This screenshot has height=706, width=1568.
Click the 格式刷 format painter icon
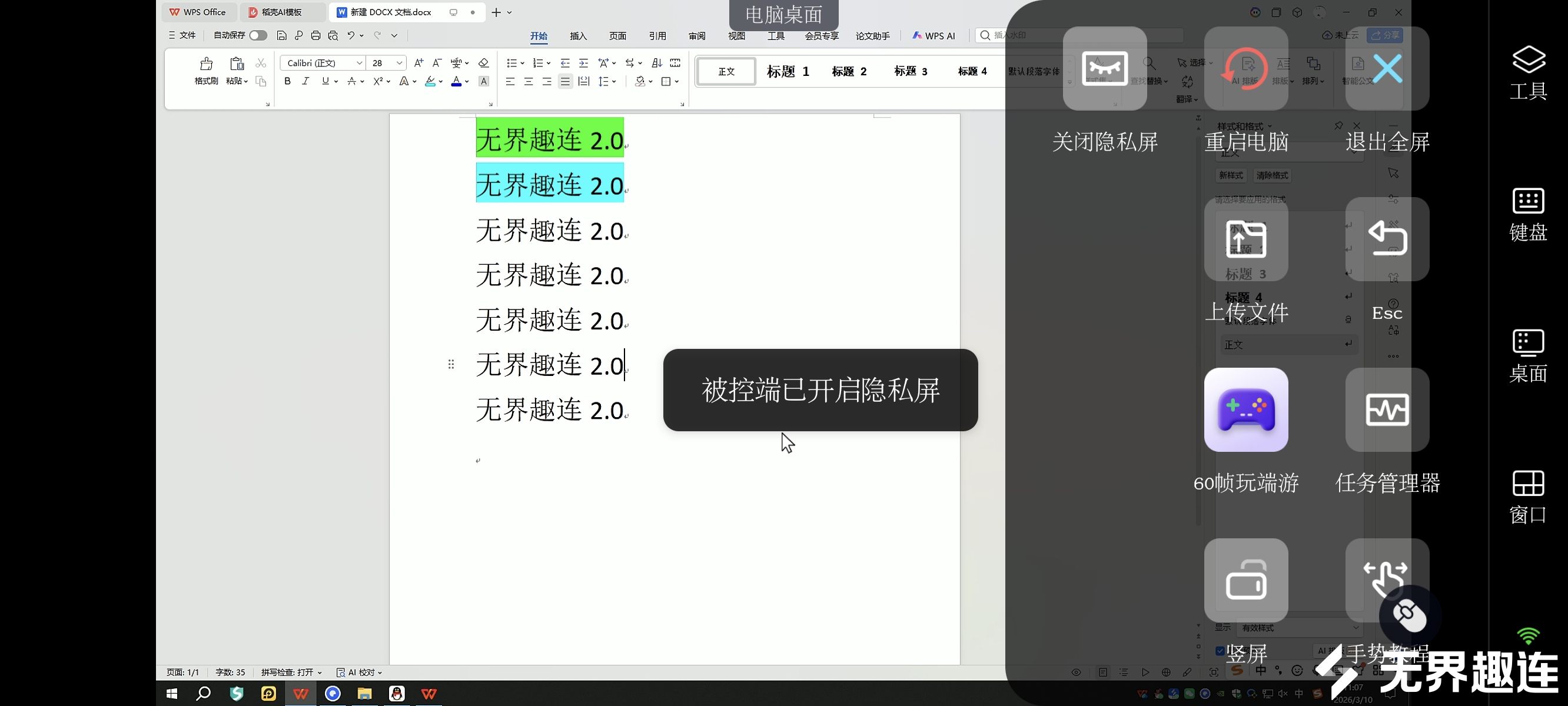(x=206, y=64)
